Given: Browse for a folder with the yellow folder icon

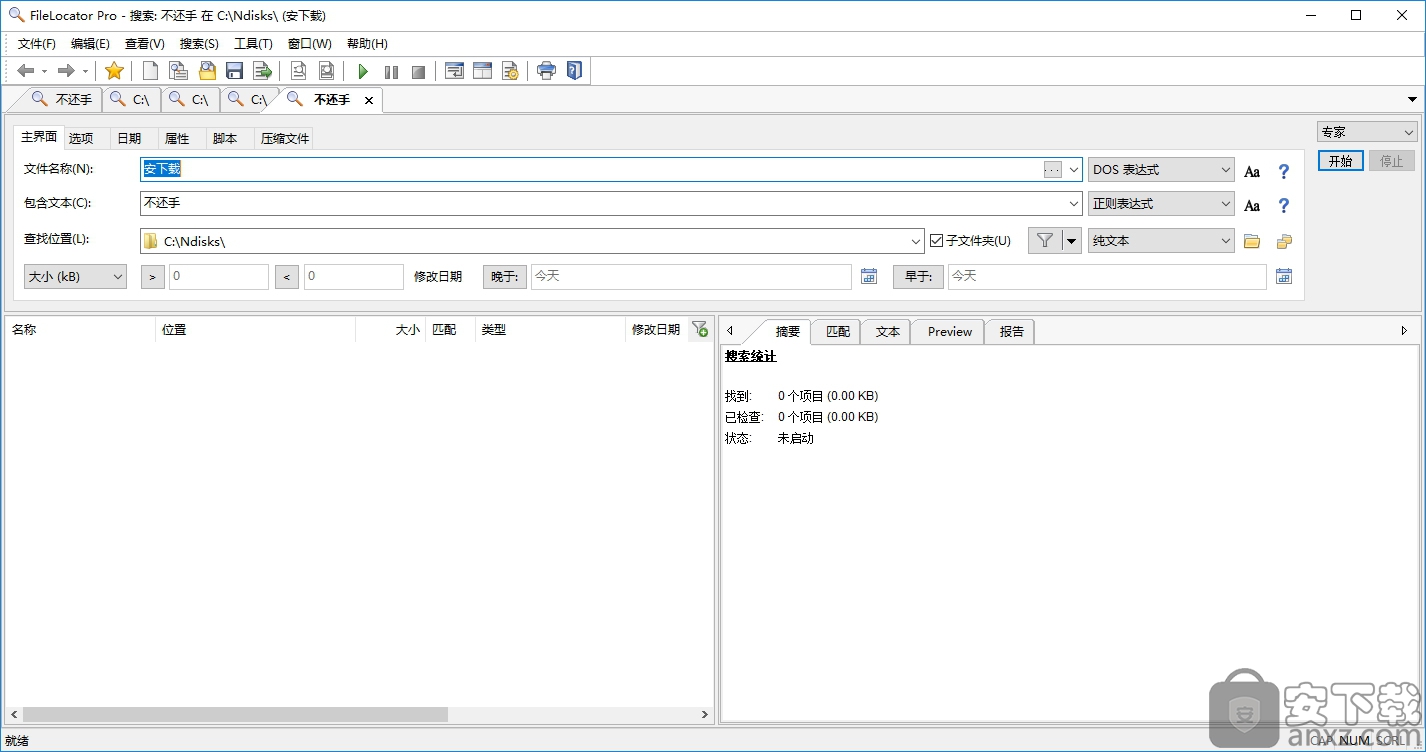Looking at the screenshot, I should [1252, 241].
